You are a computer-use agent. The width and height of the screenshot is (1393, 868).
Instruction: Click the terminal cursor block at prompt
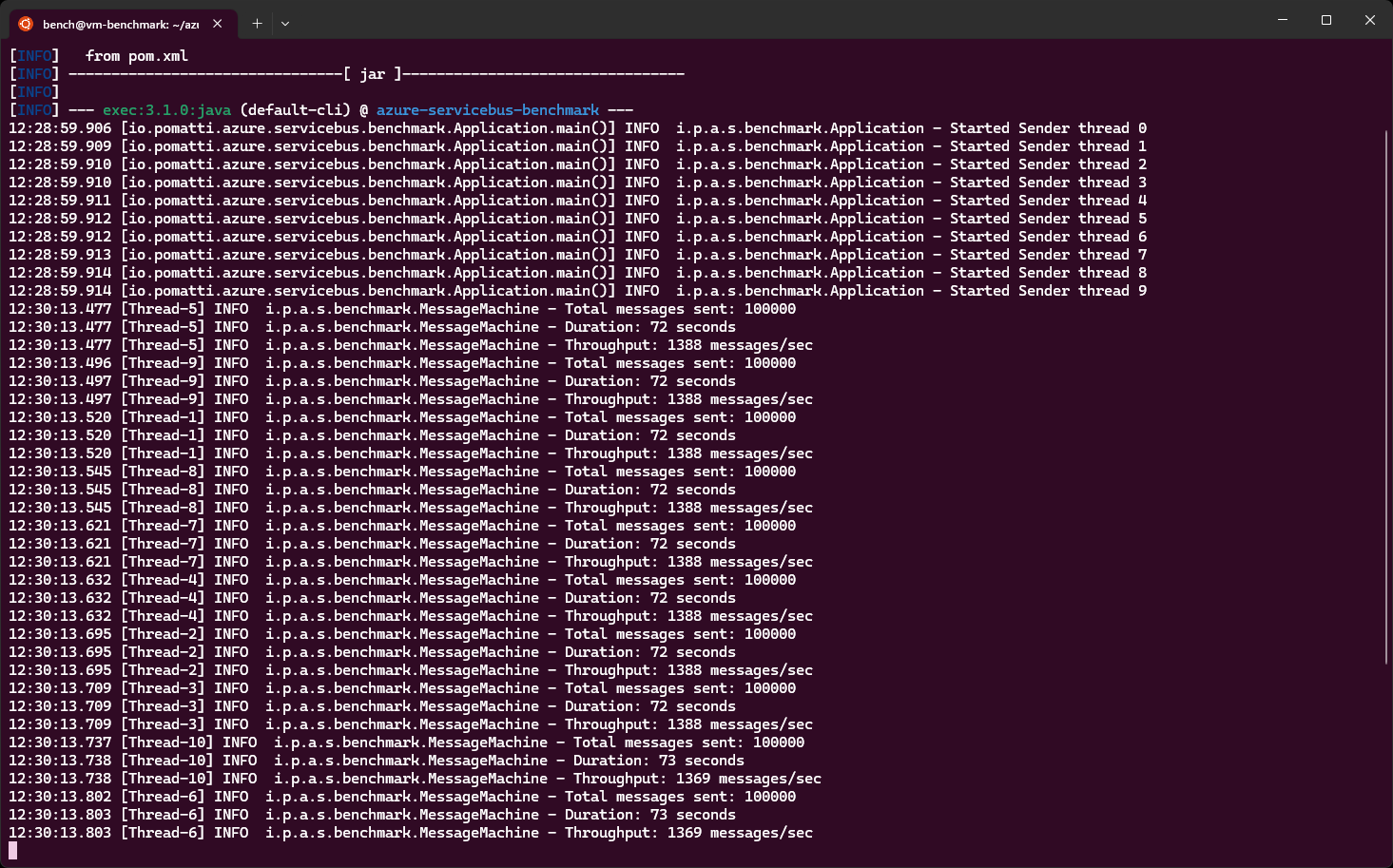13,851
